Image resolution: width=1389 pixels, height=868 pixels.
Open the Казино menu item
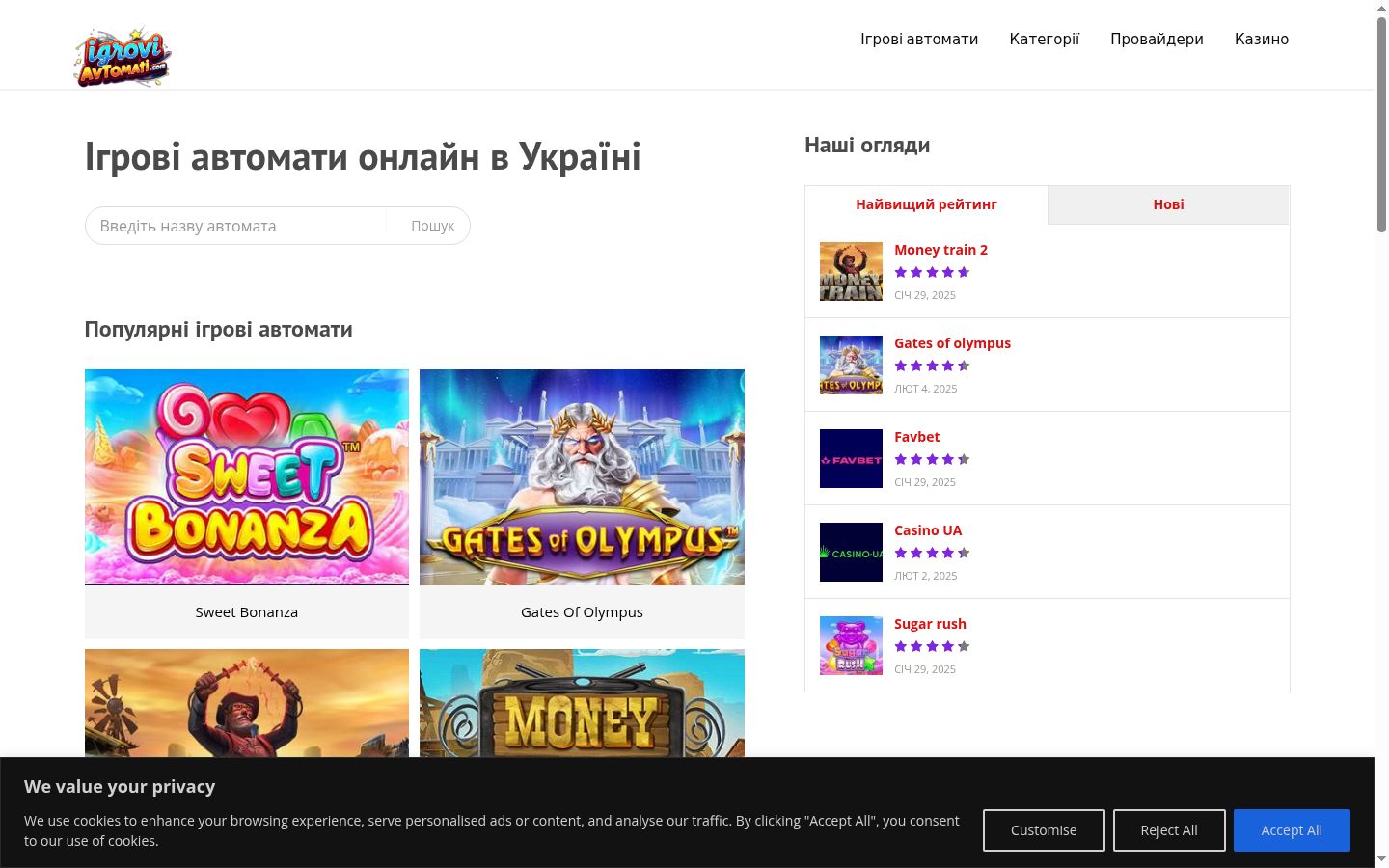[1262, 39]
